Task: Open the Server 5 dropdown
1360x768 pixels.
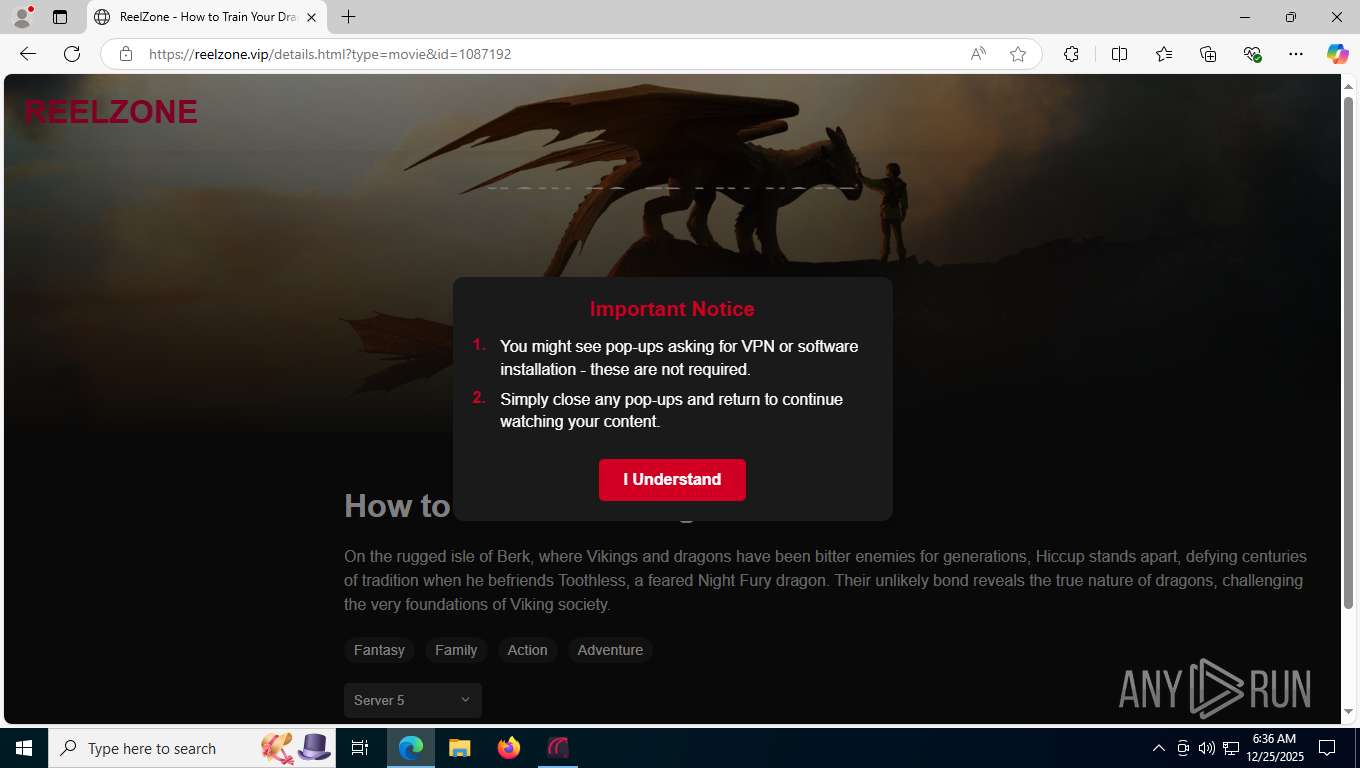Action: point(413,700)
